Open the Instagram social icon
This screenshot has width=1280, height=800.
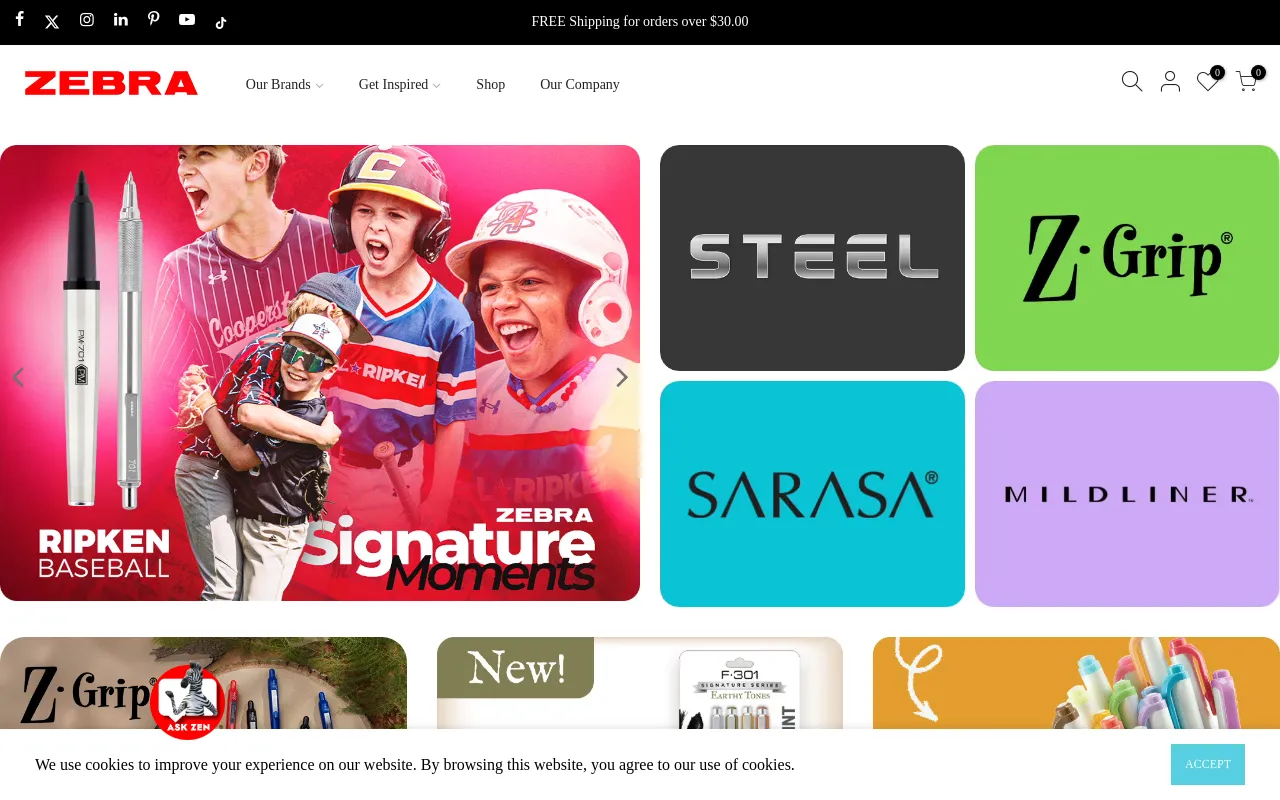87,19
